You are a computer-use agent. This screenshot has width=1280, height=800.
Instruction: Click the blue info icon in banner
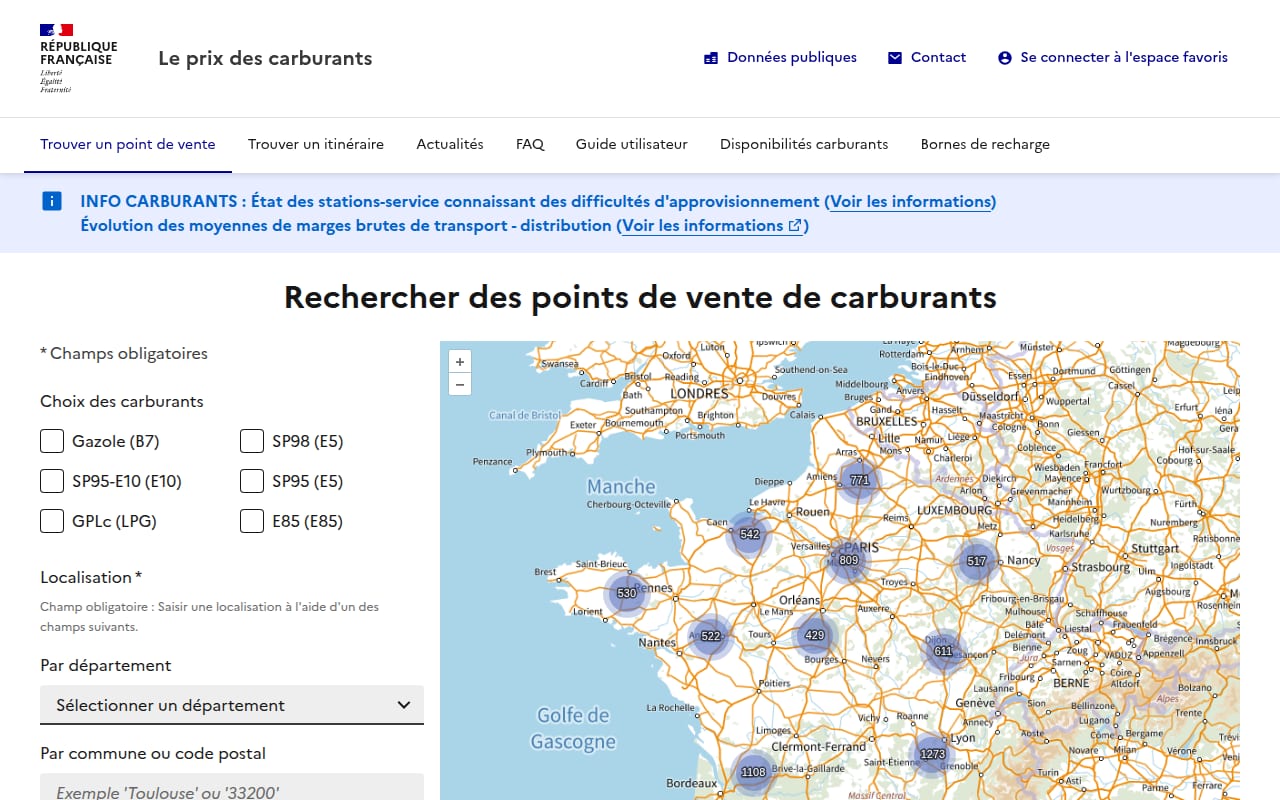(52, 201)
